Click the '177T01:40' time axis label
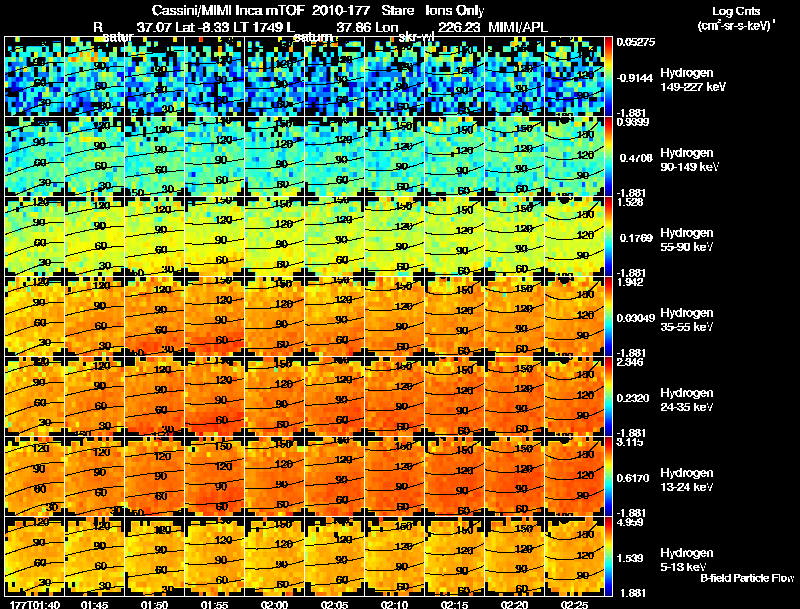 (35, 604)
